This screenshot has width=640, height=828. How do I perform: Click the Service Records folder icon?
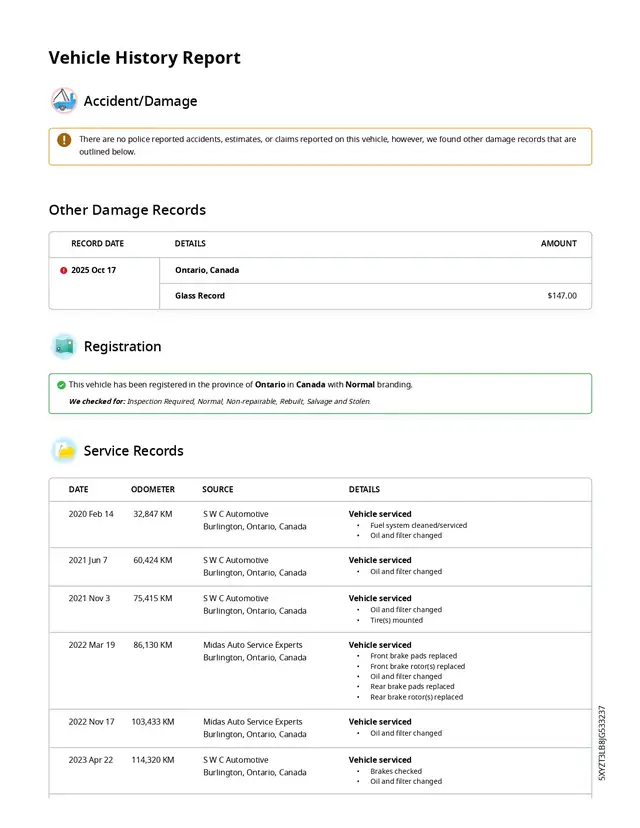click(64, 451)
